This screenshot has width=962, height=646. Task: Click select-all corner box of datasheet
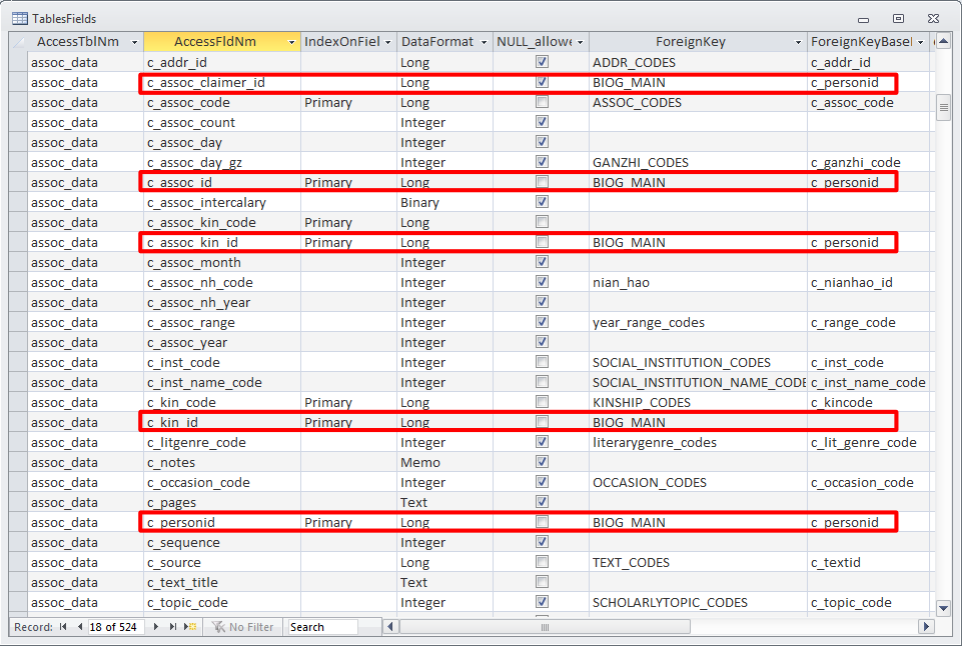(x=18, y=42)
